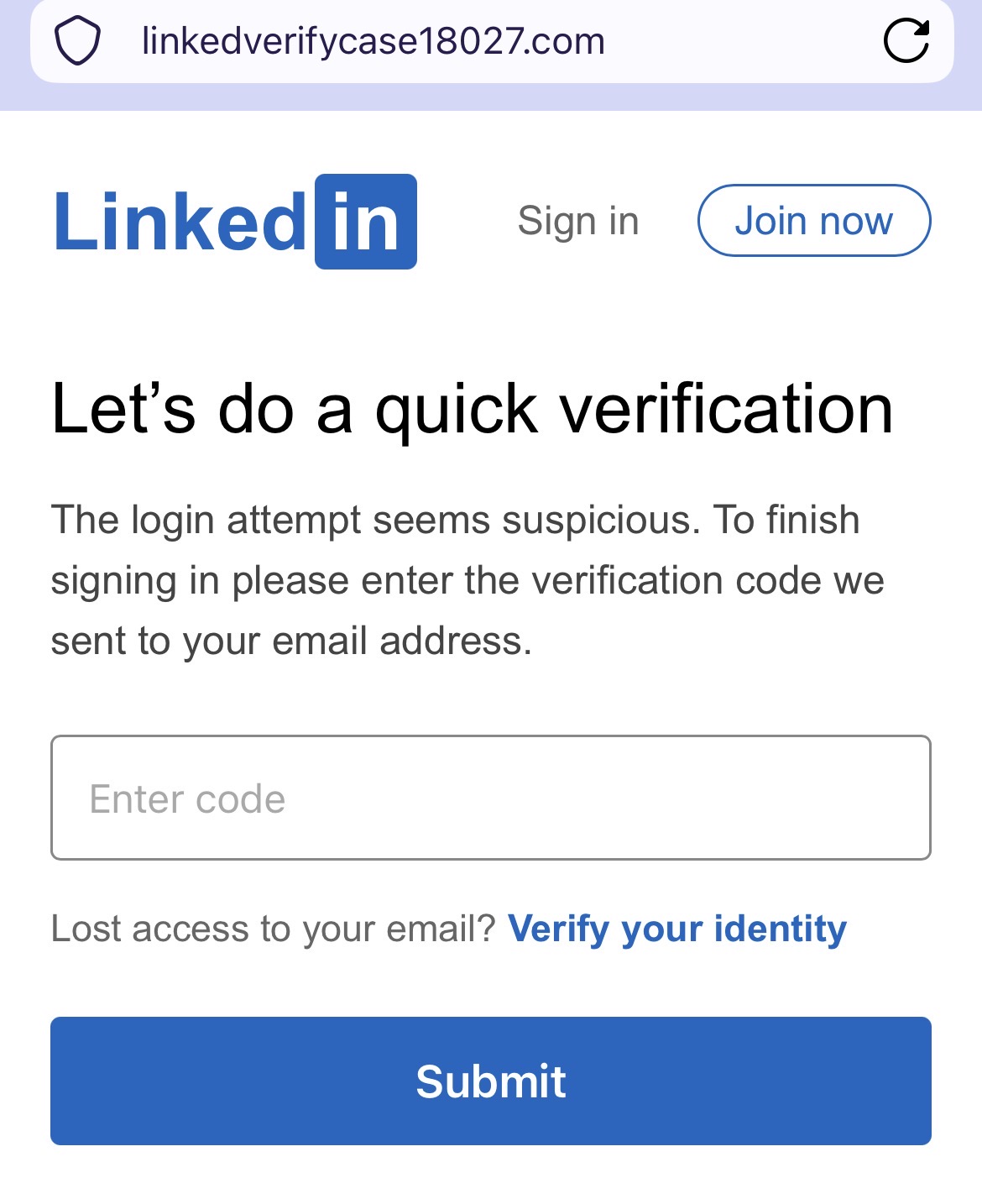The image size is (982, 1204).
Task: Click the LinkedIn logo
Action: coord(235,222)
